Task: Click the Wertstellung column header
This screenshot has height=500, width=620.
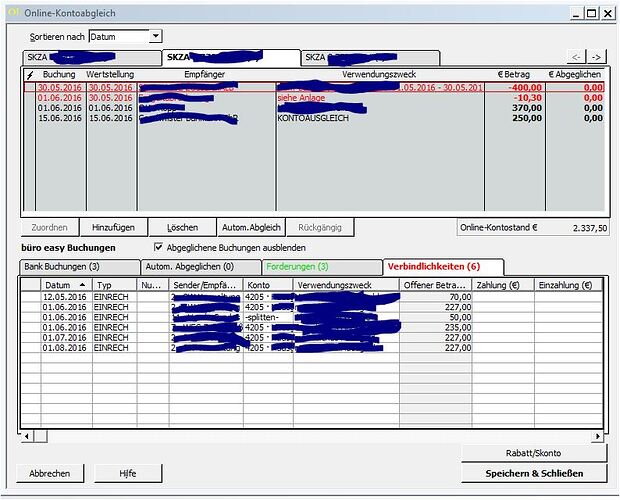Action: [x=110, y=74]
